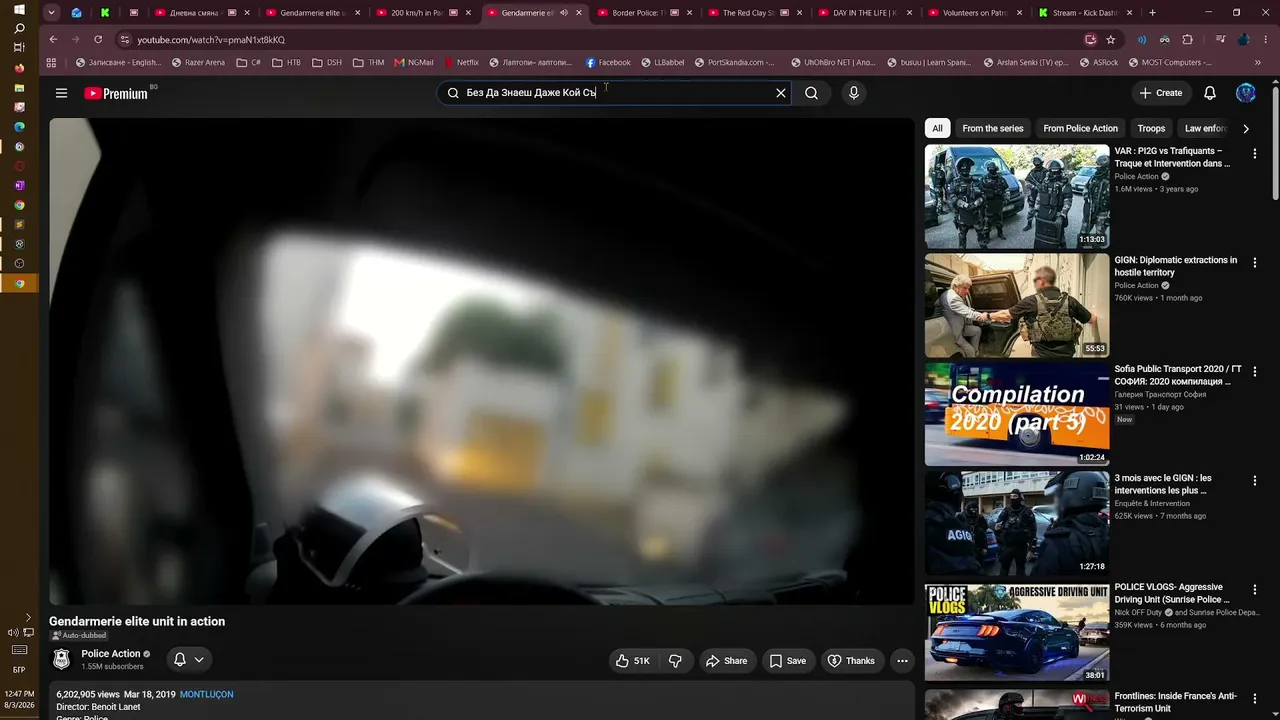Share the Gendarmerie video

coord(726,661)
